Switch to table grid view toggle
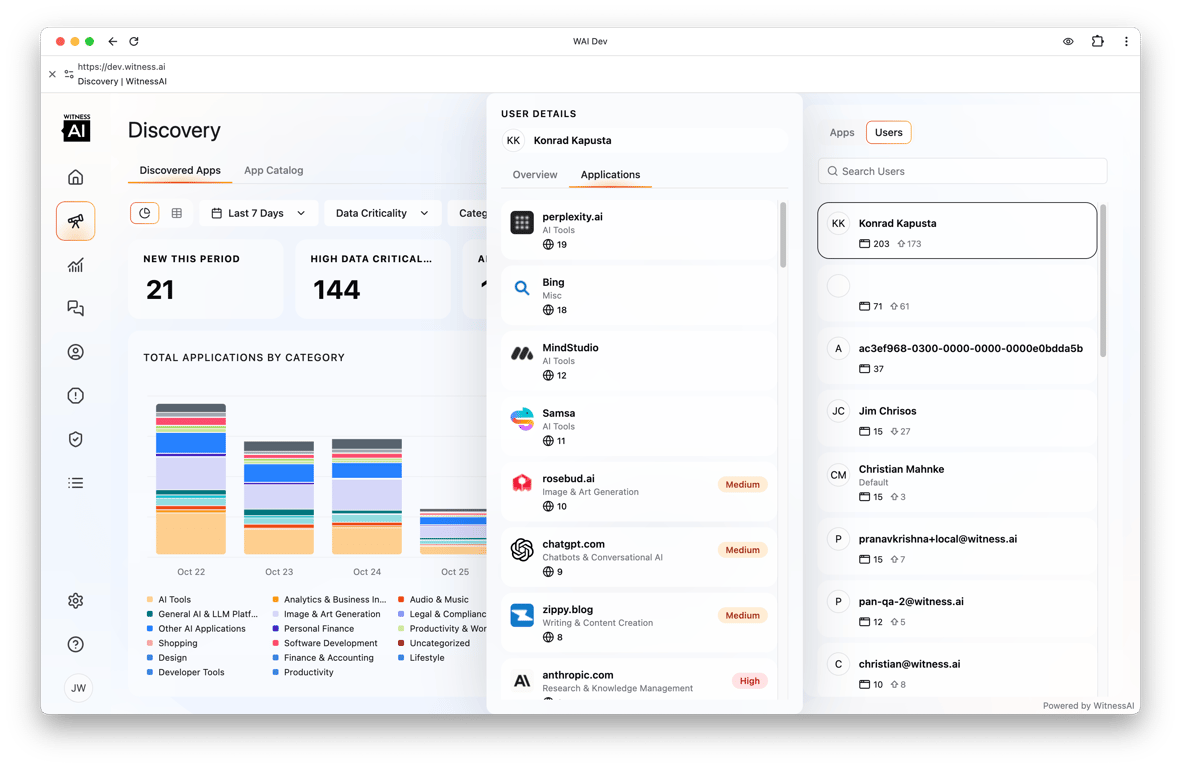 (x=177, y=213)
